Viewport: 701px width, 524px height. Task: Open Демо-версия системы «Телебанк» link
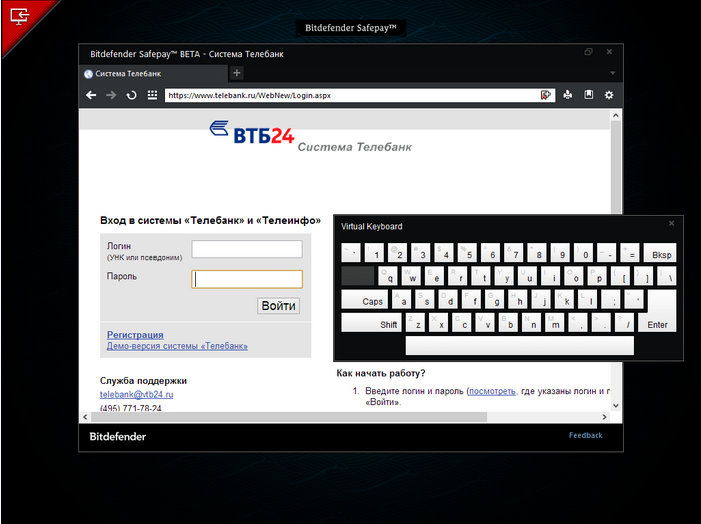(177, 346)
